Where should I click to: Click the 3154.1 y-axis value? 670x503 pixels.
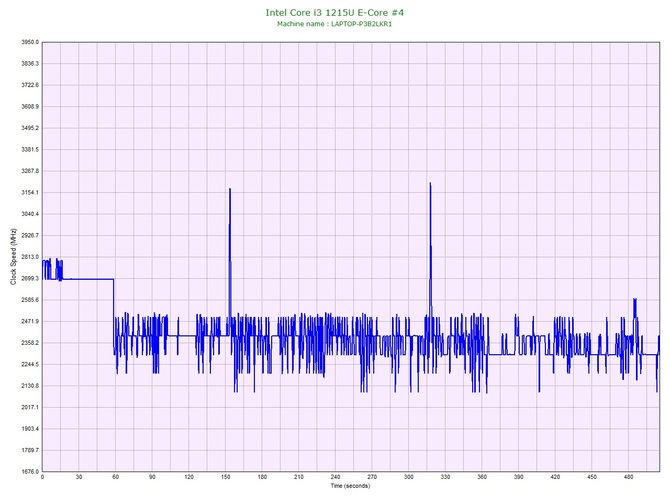tap(30, 193)
